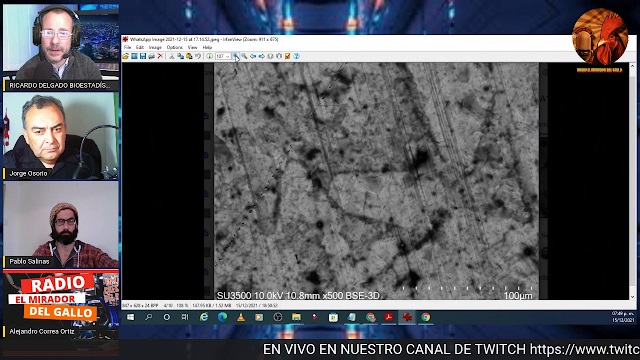Open Task View from the taskbar

point(185,317)
